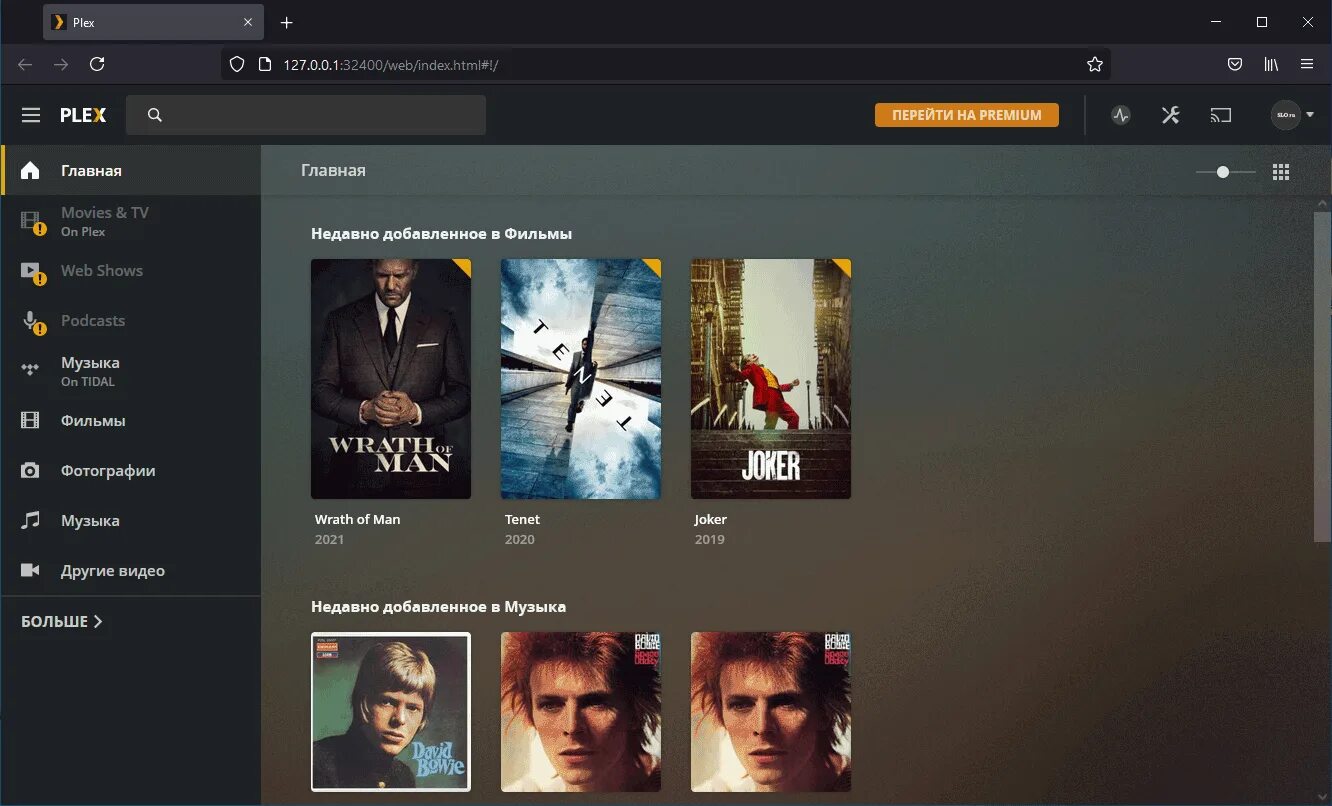Click the Web Shows play icon
1332x806 pixels.
coord(32,272)
